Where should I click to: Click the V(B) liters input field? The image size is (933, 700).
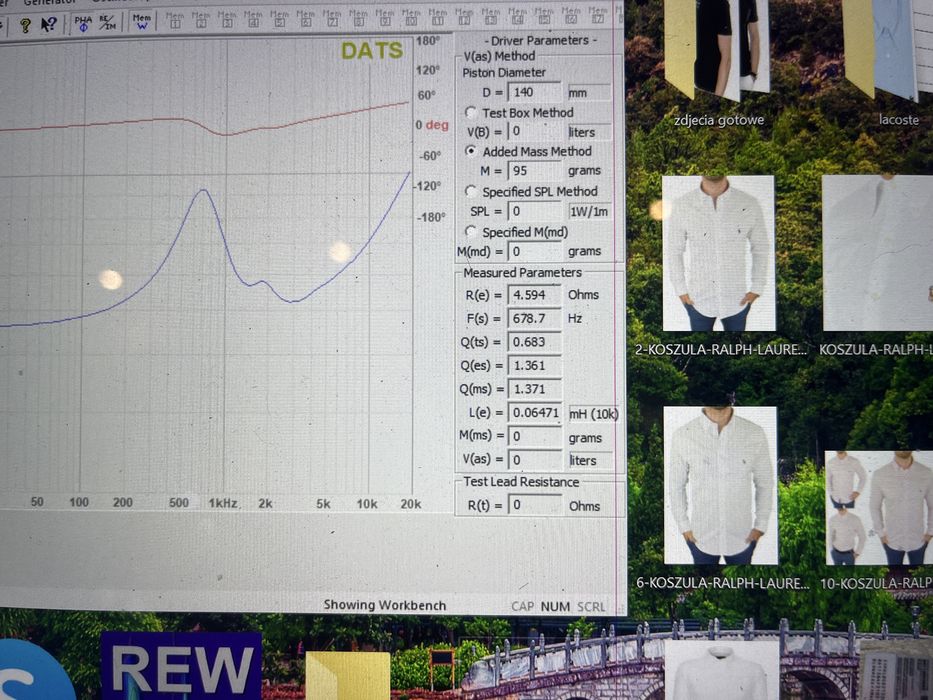(x=534, y=132)
